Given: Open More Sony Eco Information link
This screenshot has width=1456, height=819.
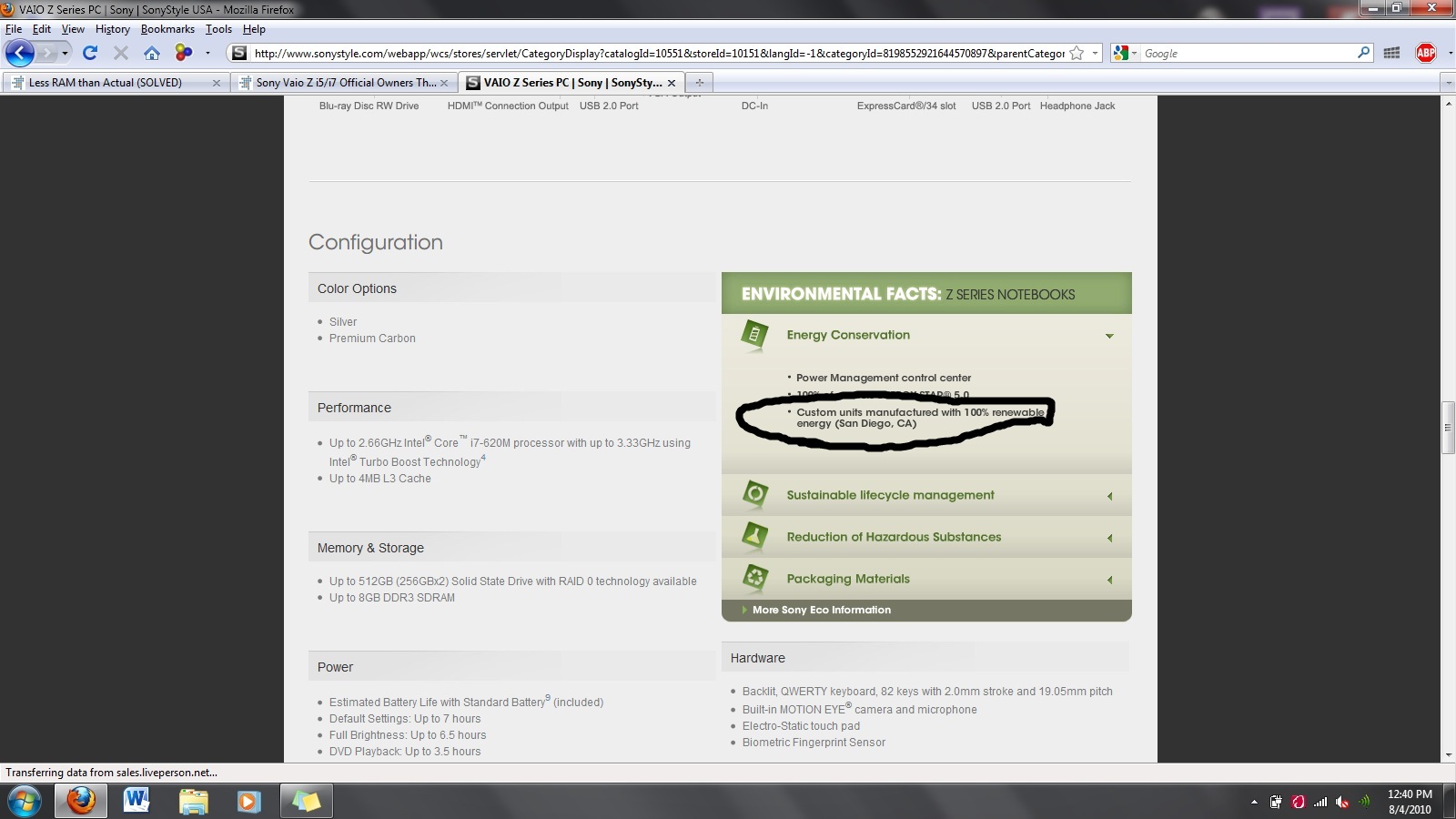Looking at the screenshot, I should pyautogui.click(x=821, y=611).
